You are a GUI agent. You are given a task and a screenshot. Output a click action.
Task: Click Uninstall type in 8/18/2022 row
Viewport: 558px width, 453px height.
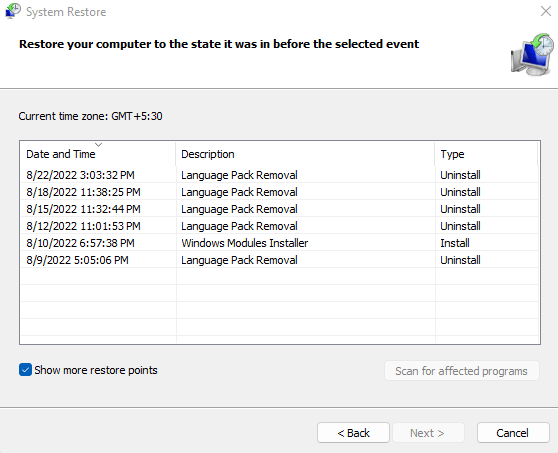click(x=460, y=192)
